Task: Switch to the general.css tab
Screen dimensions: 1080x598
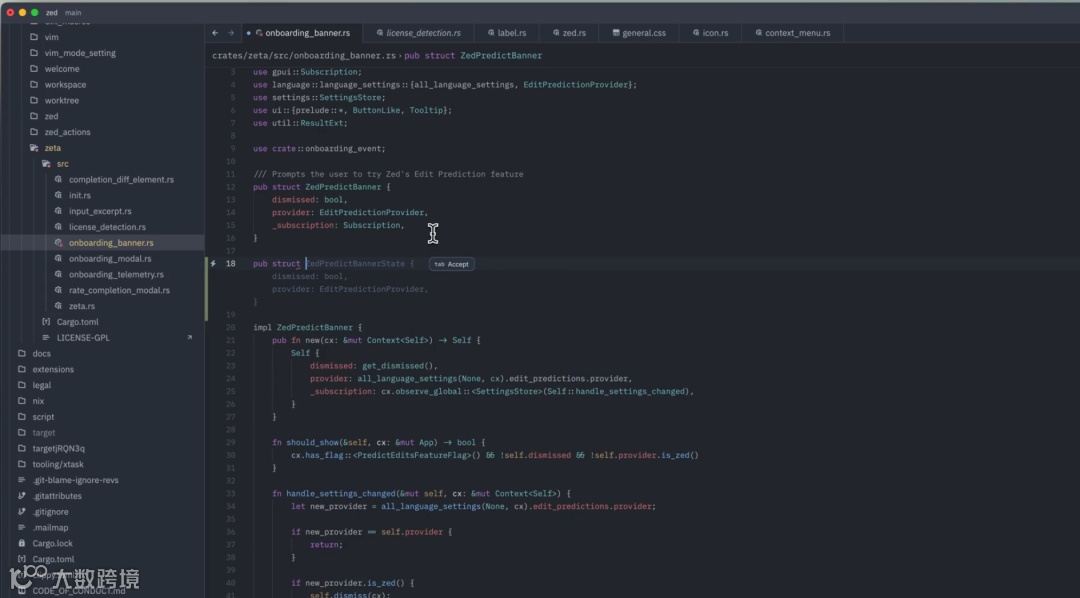Action: click(x=638, y=33)
